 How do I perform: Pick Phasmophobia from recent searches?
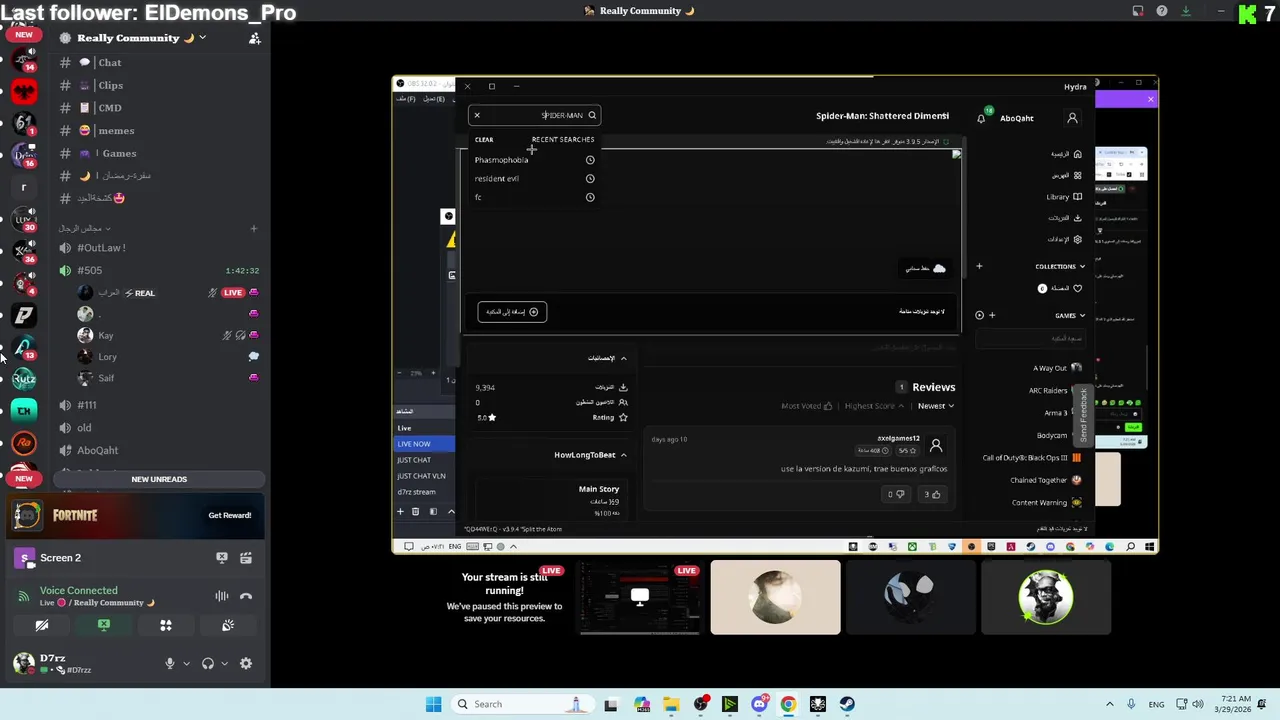(535, 160)
